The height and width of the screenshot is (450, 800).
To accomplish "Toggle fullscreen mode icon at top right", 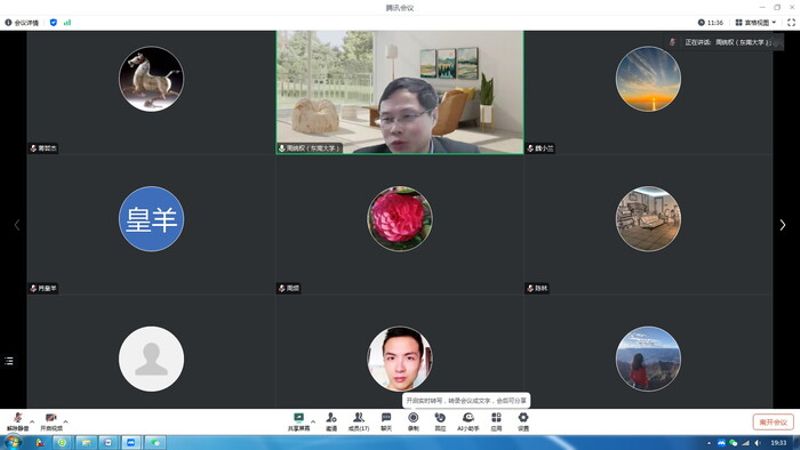I will pos(791,22).
